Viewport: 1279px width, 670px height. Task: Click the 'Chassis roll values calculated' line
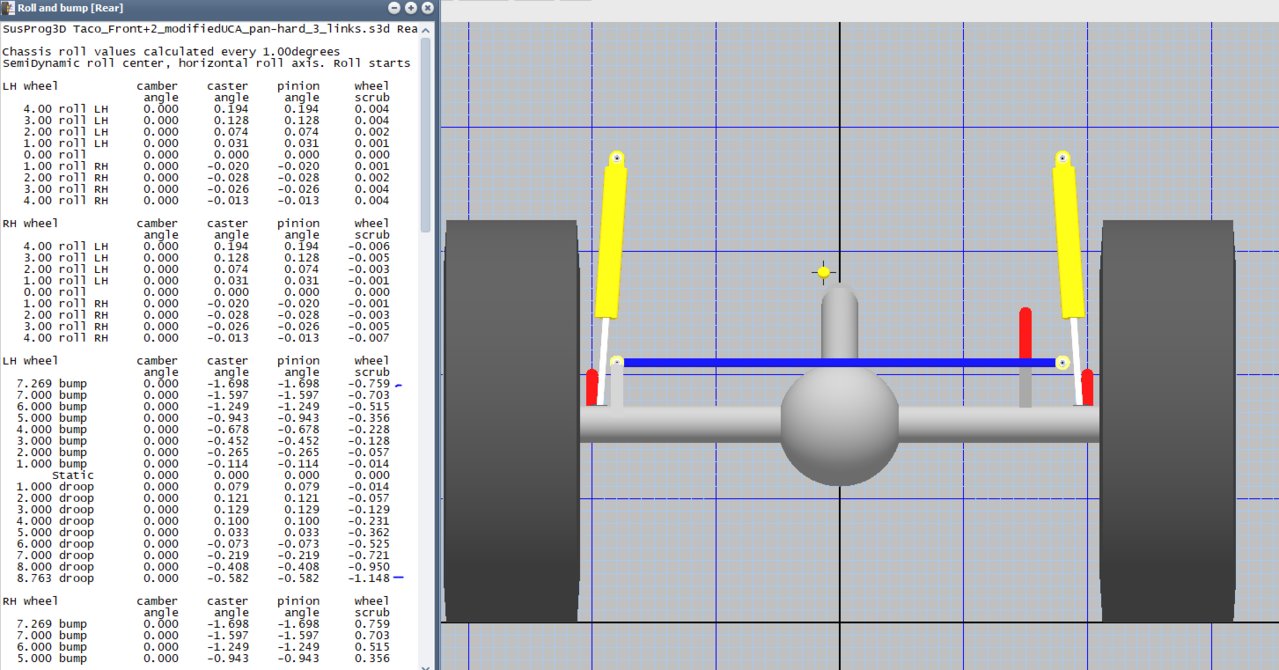point(171,51)
